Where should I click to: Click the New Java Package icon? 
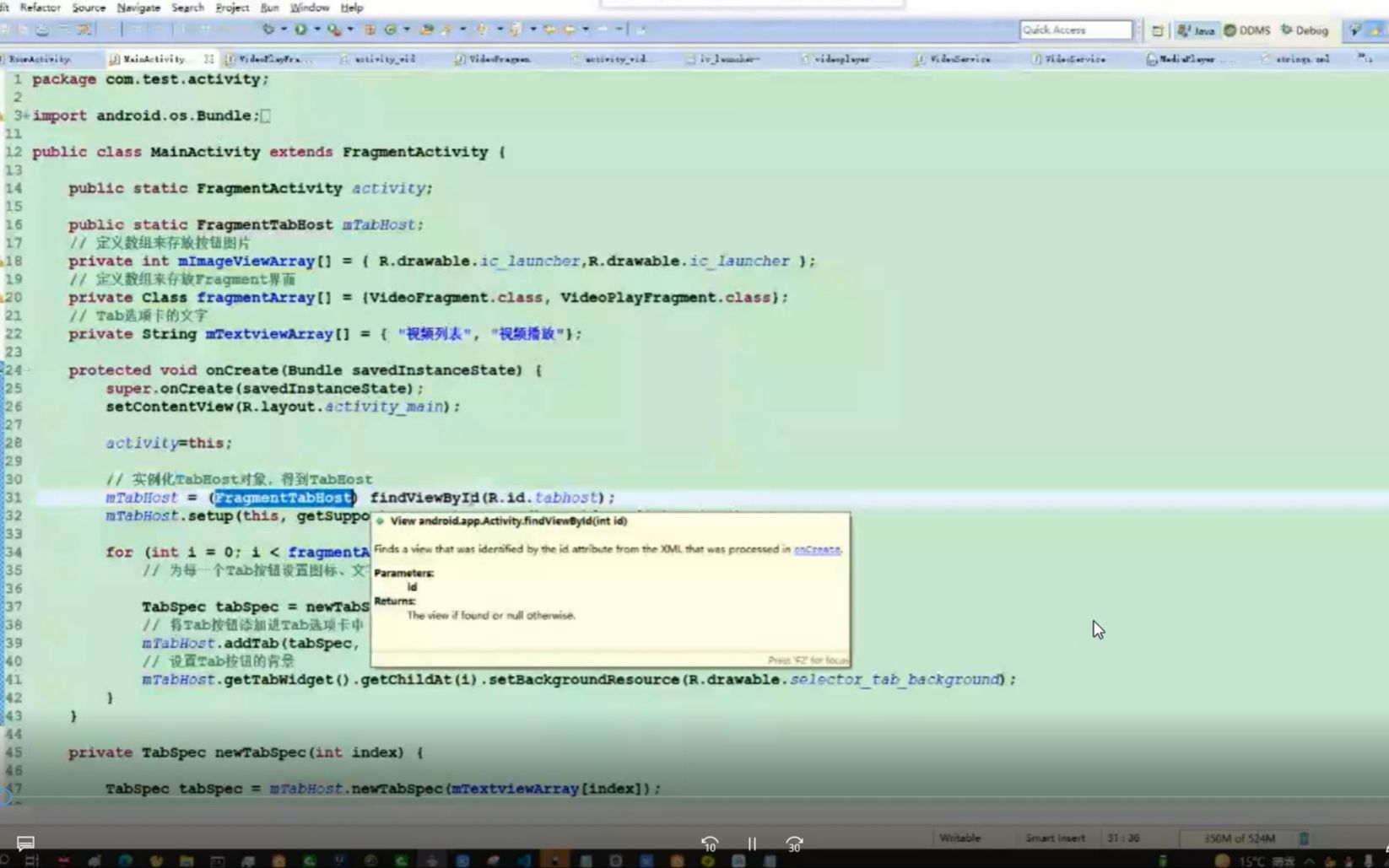(370, 30)
